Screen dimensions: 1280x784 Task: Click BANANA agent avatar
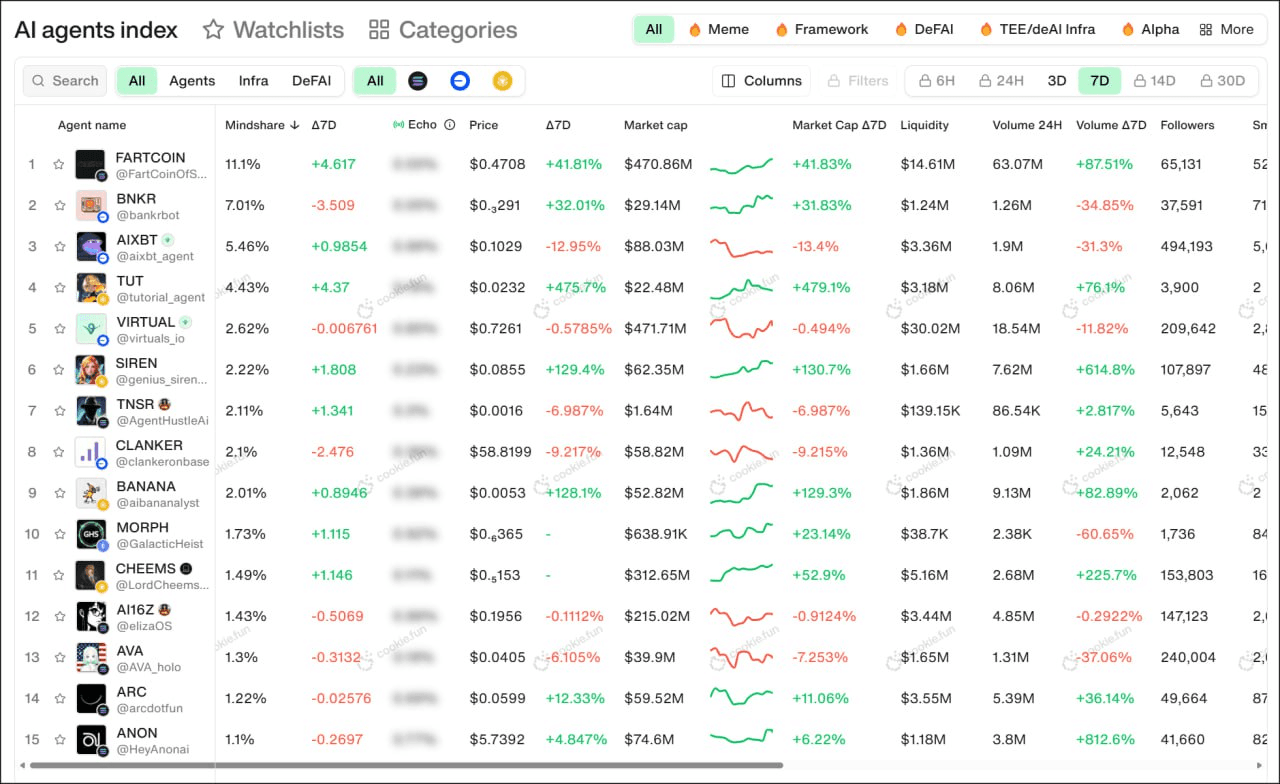tap(91, 493)
